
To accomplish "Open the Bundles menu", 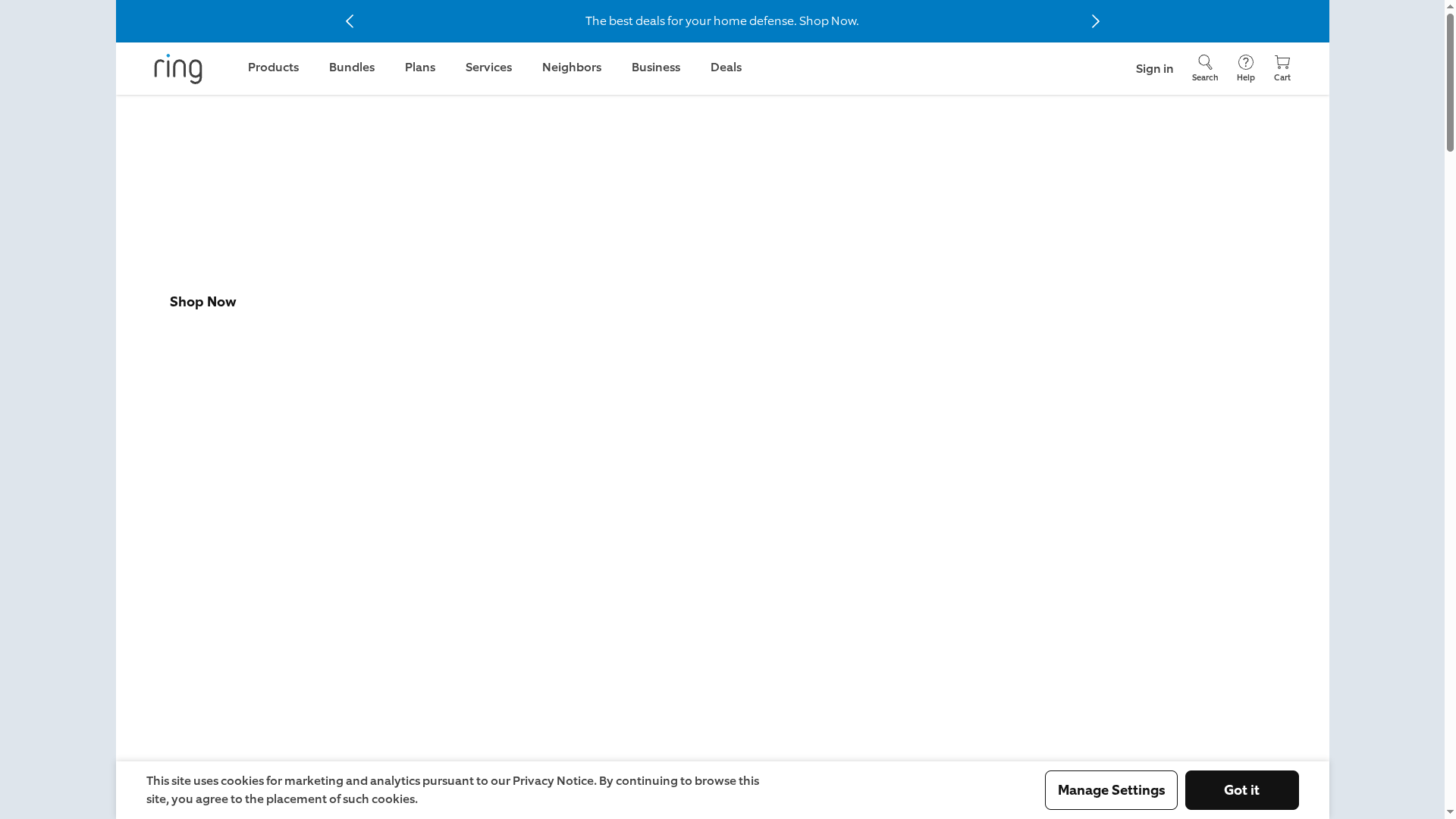I will pos(351,67).
